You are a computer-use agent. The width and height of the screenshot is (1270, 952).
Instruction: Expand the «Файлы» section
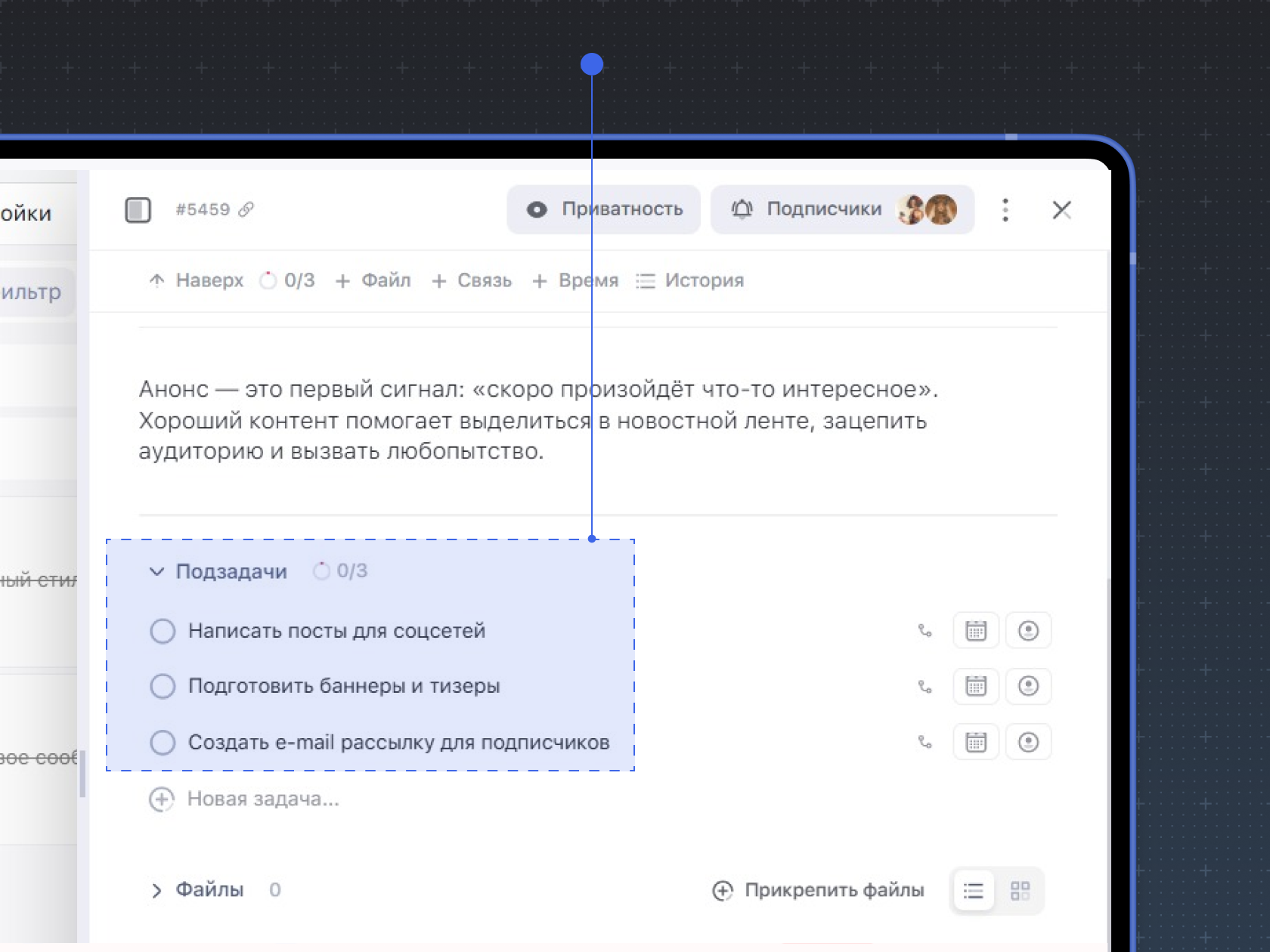156,890
